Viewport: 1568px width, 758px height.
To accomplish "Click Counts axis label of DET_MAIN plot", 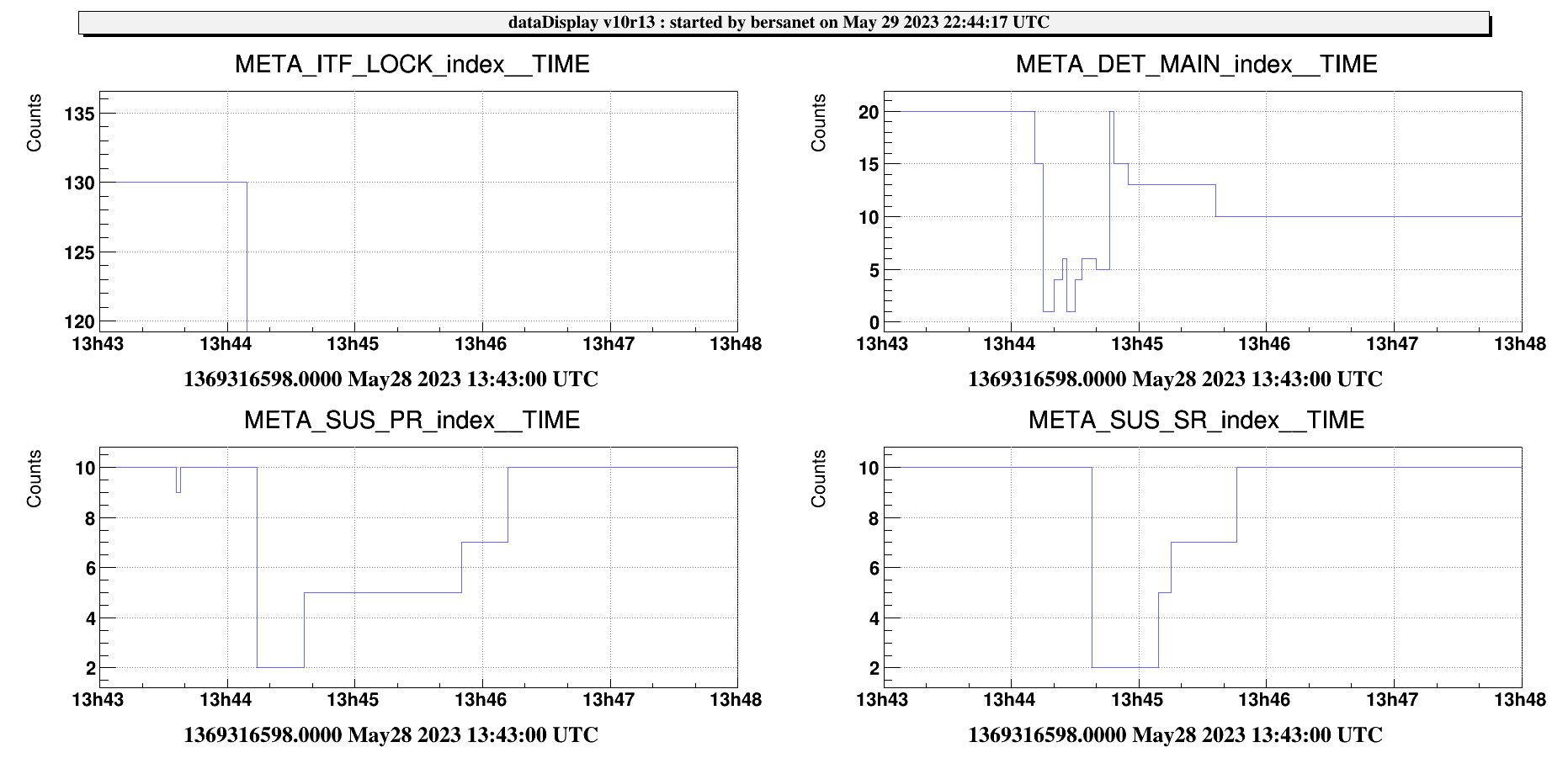I will [818, 123].
